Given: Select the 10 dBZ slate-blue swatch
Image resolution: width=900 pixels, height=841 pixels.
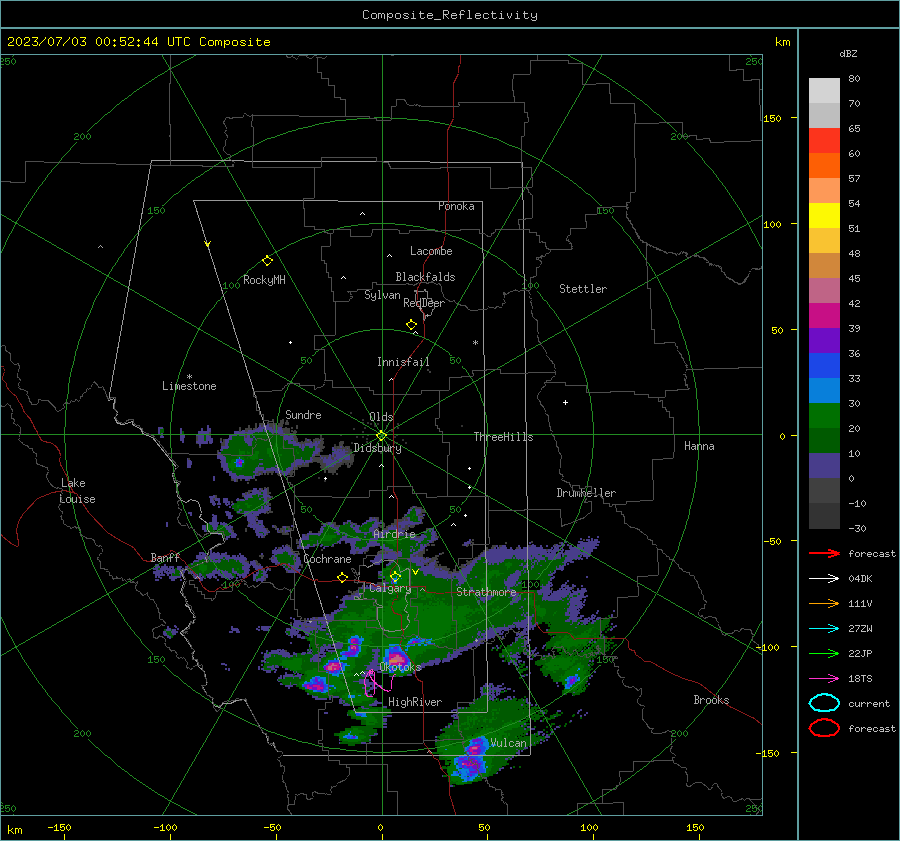Looking at the screenshot, I should coord(824,466).
